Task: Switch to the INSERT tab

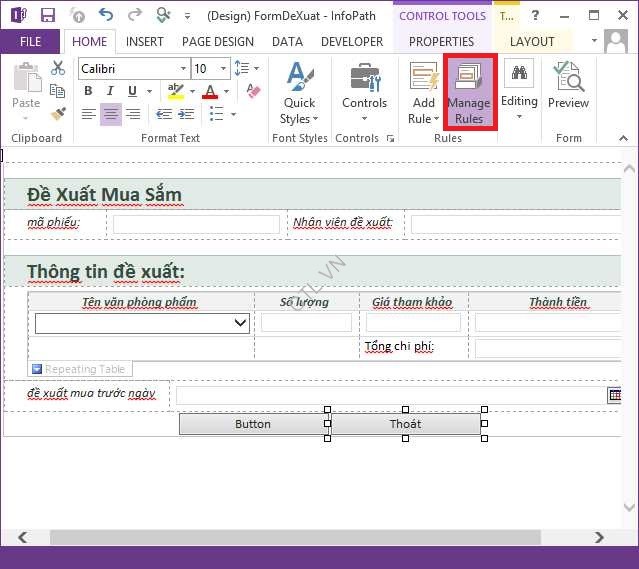Action: [x=145, y=41]
